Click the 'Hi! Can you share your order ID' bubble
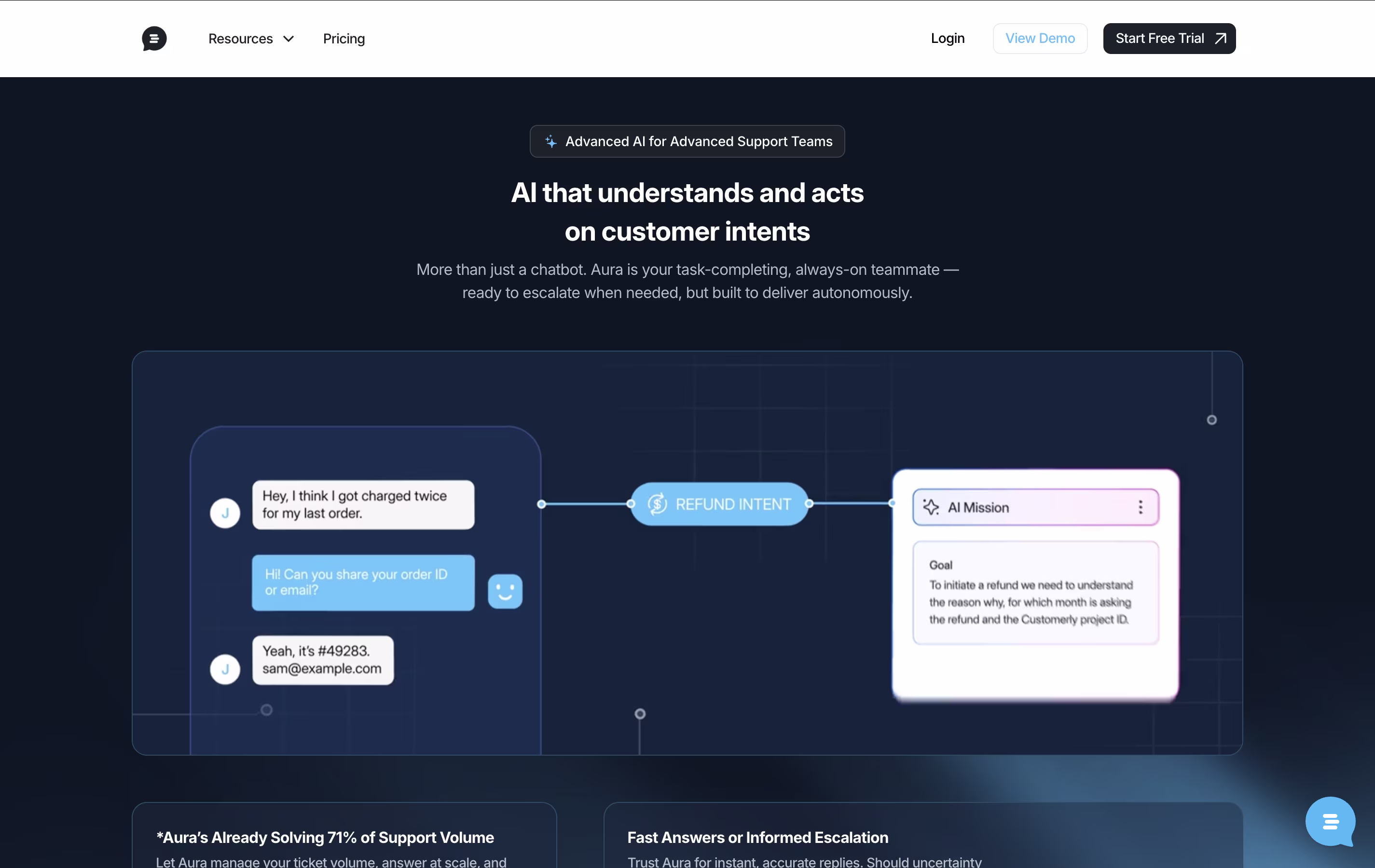1375x868 pixels. pos(363,583)
